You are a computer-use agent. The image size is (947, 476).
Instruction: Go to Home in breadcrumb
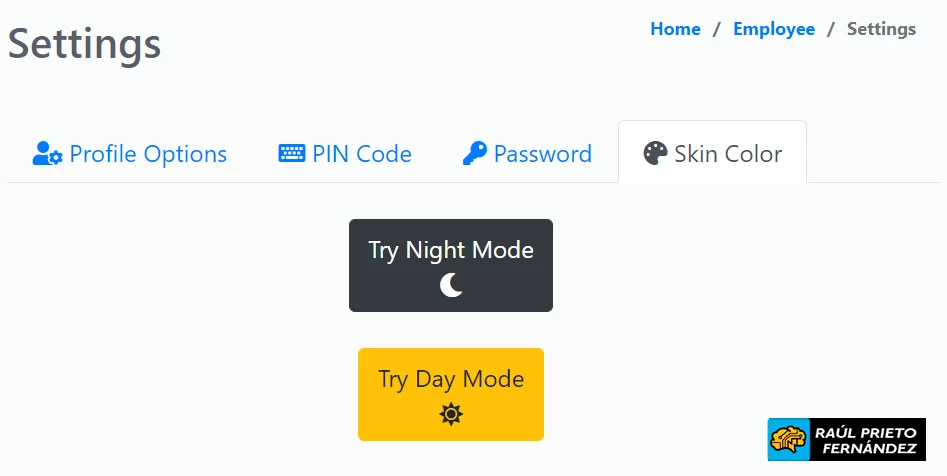coord(675,29)
